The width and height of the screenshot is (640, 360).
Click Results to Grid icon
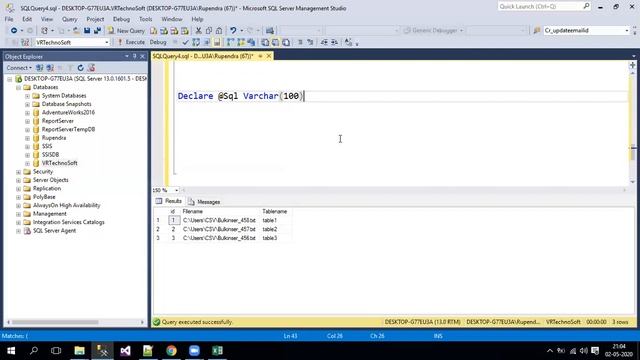tap(276, 42)
